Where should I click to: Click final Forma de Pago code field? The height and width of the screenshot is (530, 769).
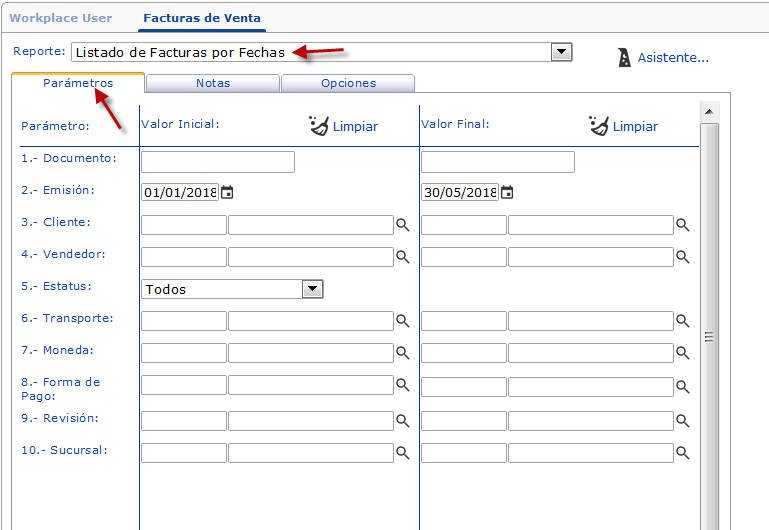[464, 387]
